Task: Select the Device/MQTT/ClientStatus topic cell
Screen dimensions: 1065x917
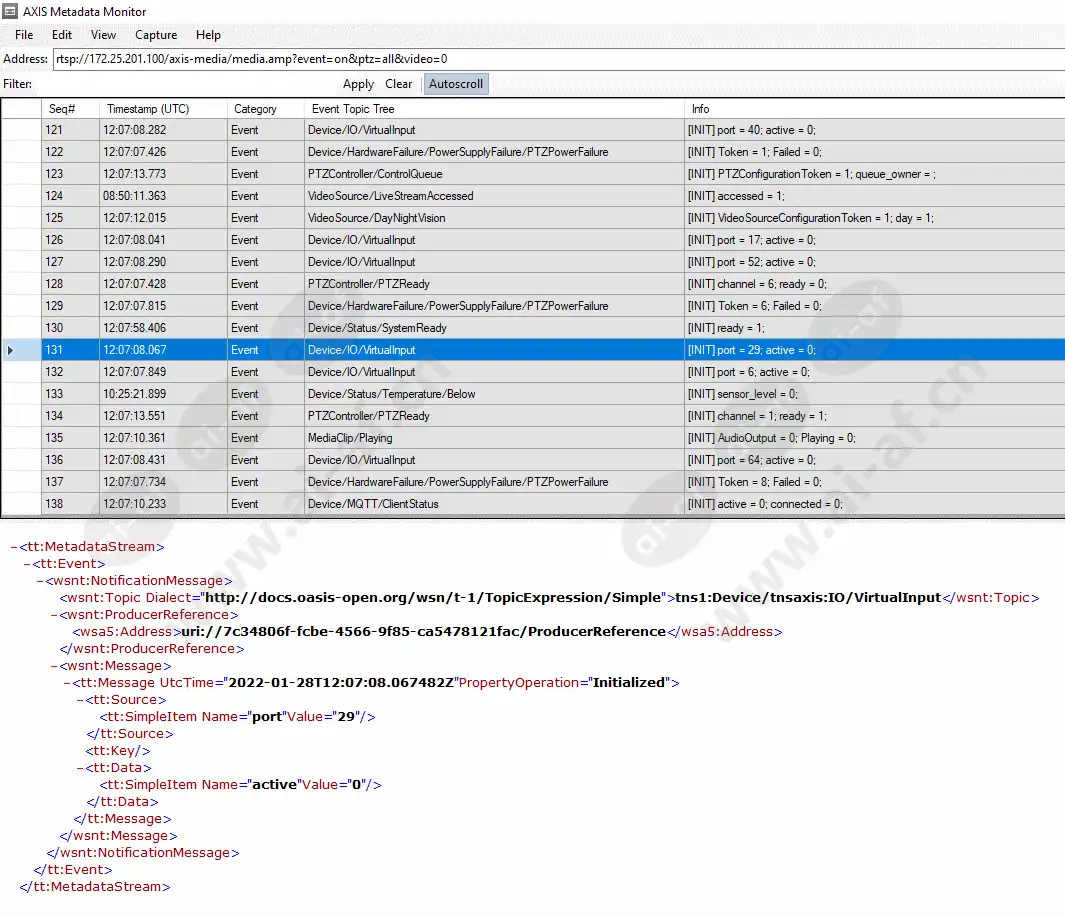Action: [x=494, y=504]
